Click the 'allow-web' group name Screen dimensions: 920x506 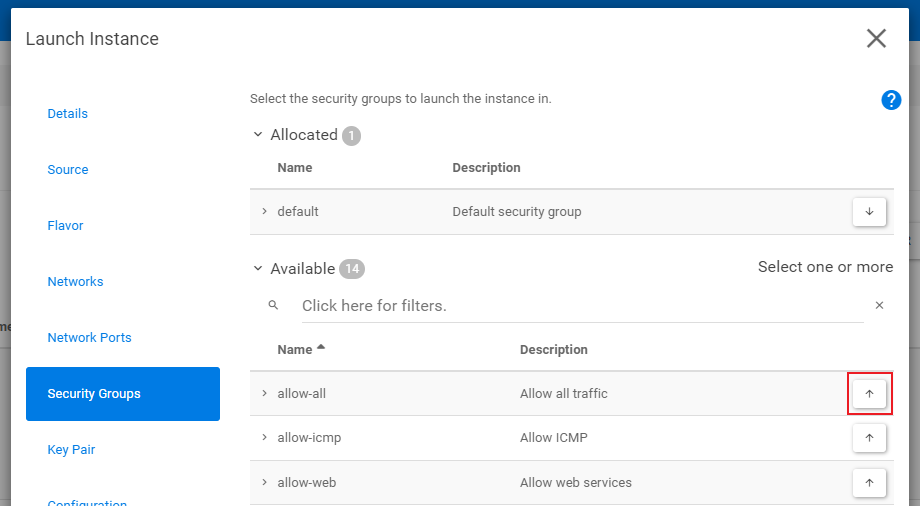click(307, 483)
